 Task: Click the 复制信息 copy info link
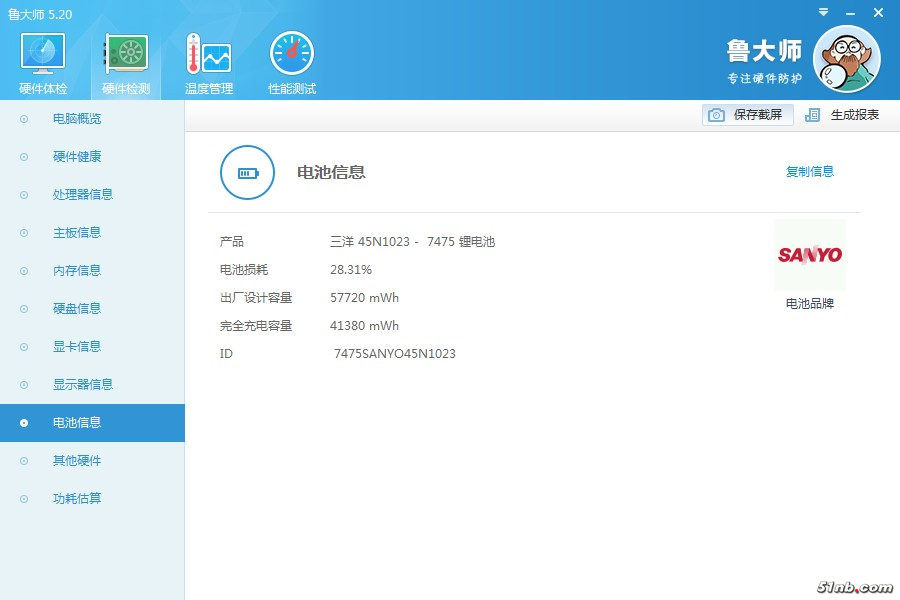809,172
